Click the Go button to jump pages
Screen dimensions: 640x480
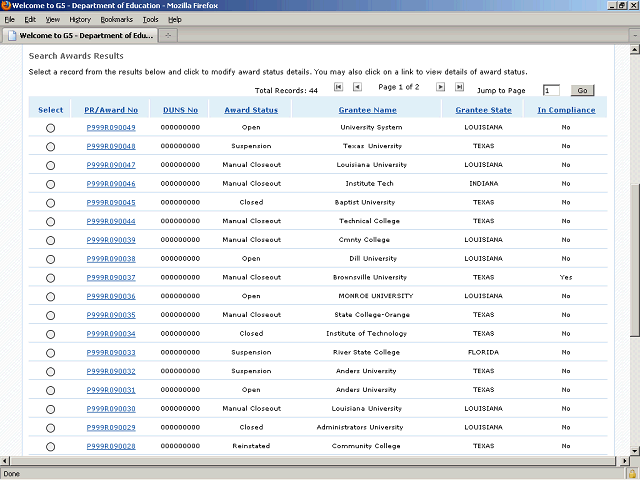tap(582, 90)
